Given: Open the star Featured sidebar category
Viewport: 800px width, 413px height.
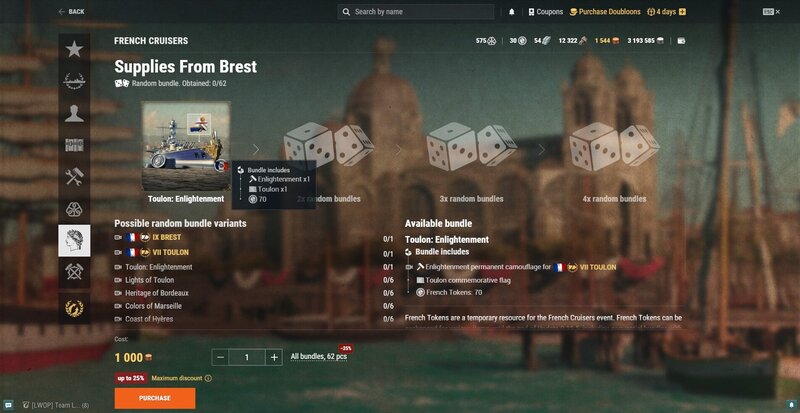Looking at the screenshot, I should pyautogui.click(x=74, y=50).
